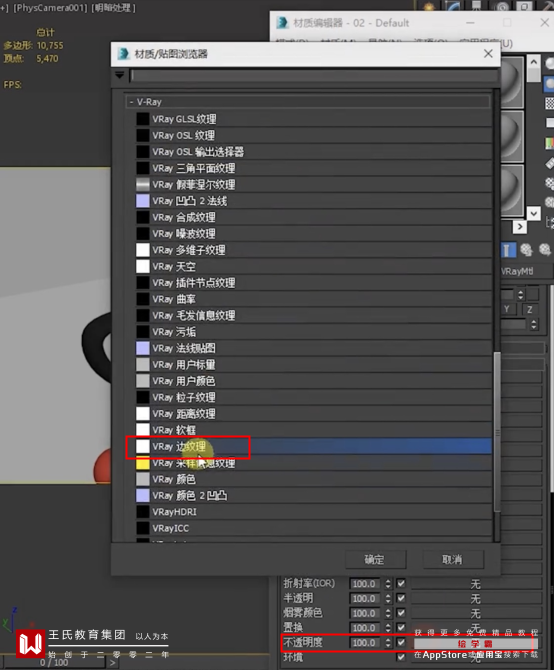Select VRay GLSL纹理 in the list
554x670 pixels.
pyautogui.click(x=313, y=119)
